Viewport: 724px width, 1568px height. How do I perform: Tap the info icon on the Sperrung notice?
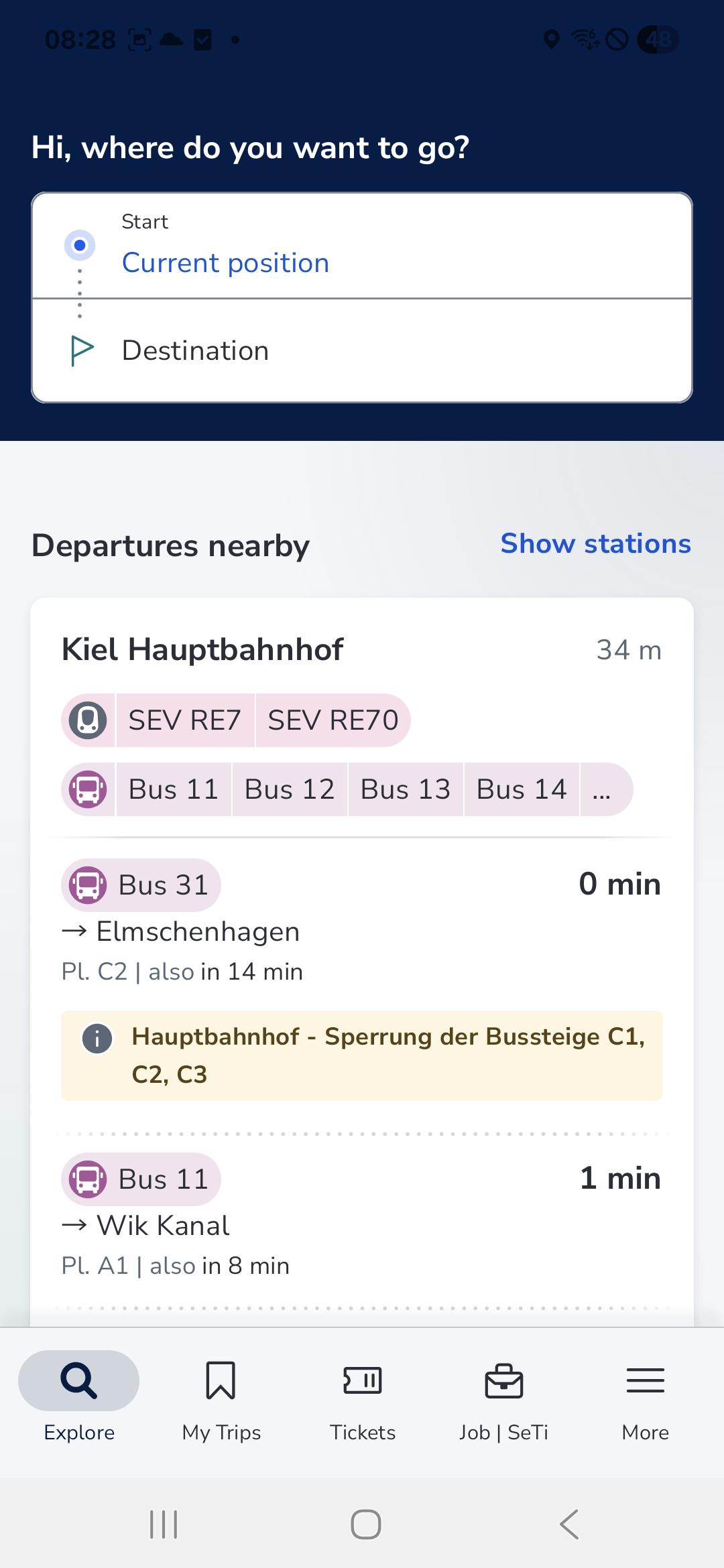[97, 1039]
